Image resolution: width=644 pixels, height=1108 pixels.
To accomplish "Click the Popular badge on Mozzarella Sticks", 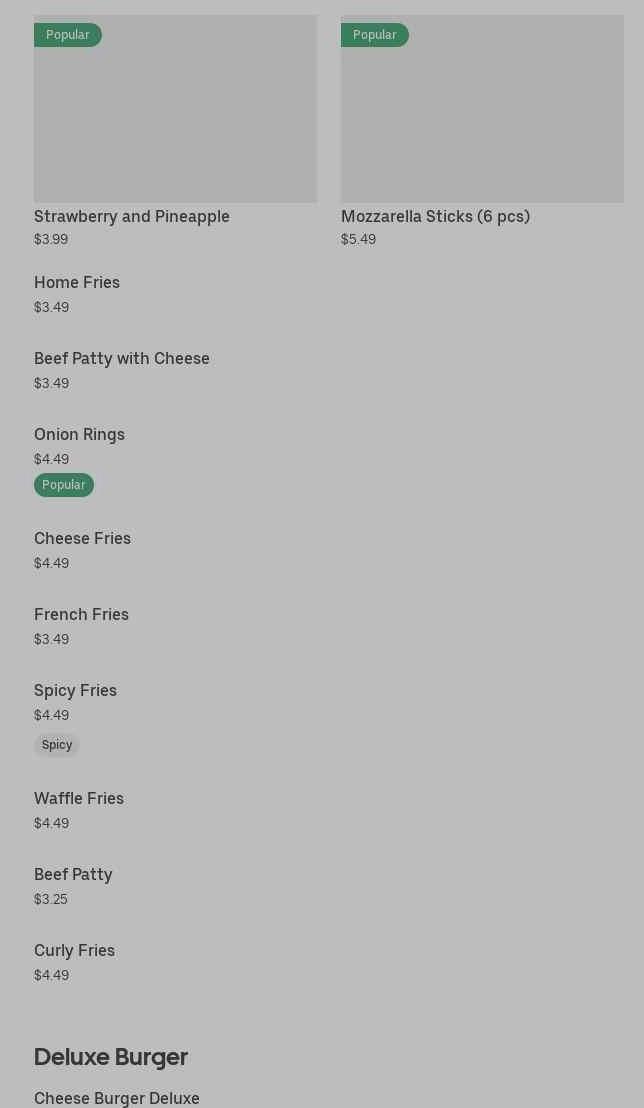I will [x=375, y=35].
